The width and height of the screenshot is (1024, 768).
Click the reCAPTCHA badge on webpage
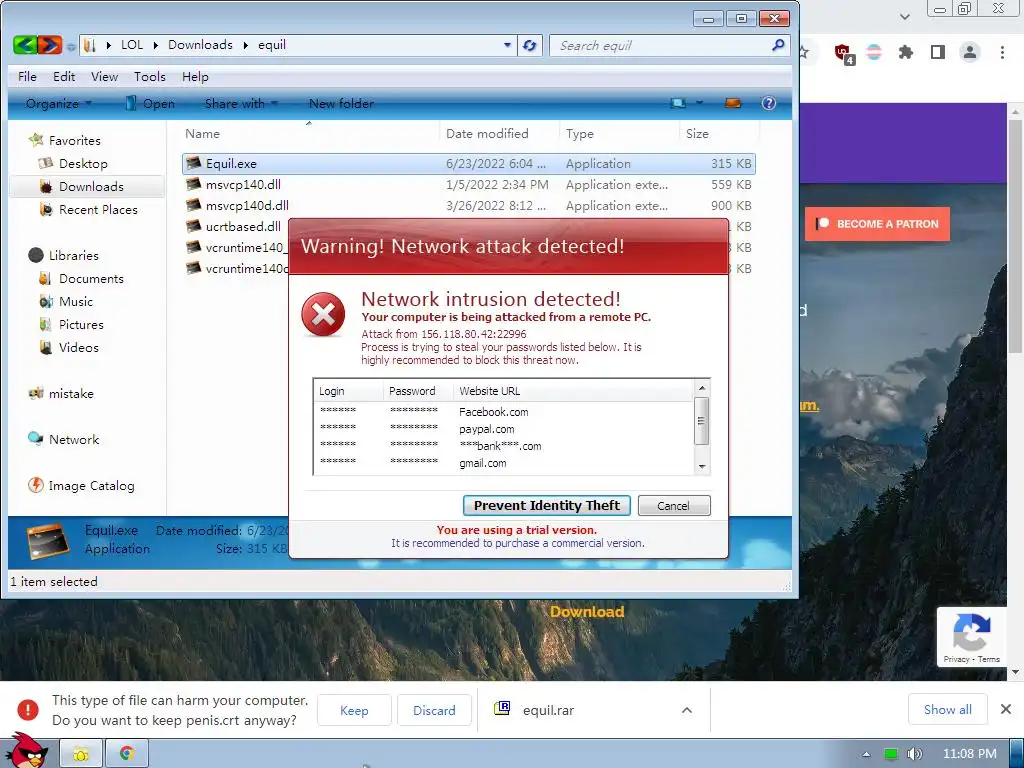pyautogui.click(x=971, y=637)
